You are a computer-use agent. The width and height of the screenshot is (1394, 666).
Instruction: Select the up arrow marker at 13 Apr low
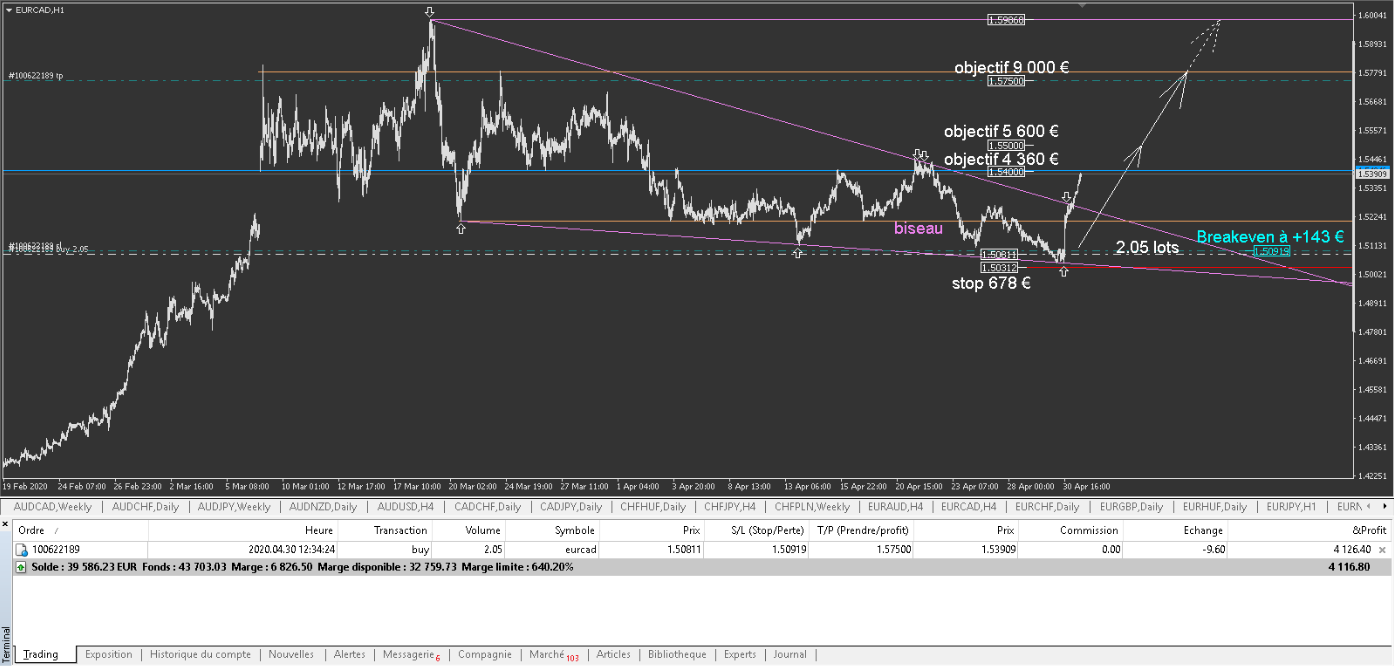pyautogui.click(x=797, y=254)
